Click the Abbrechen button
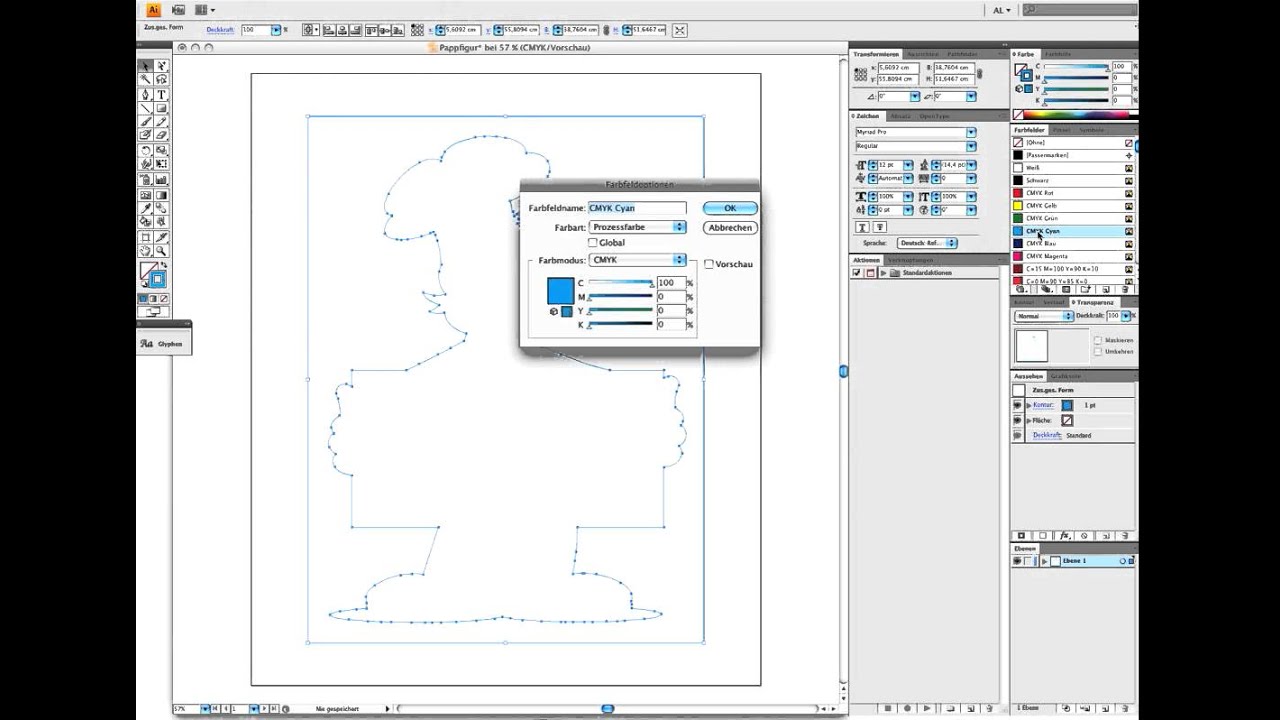1280x720 pixels. pos(730,228)
